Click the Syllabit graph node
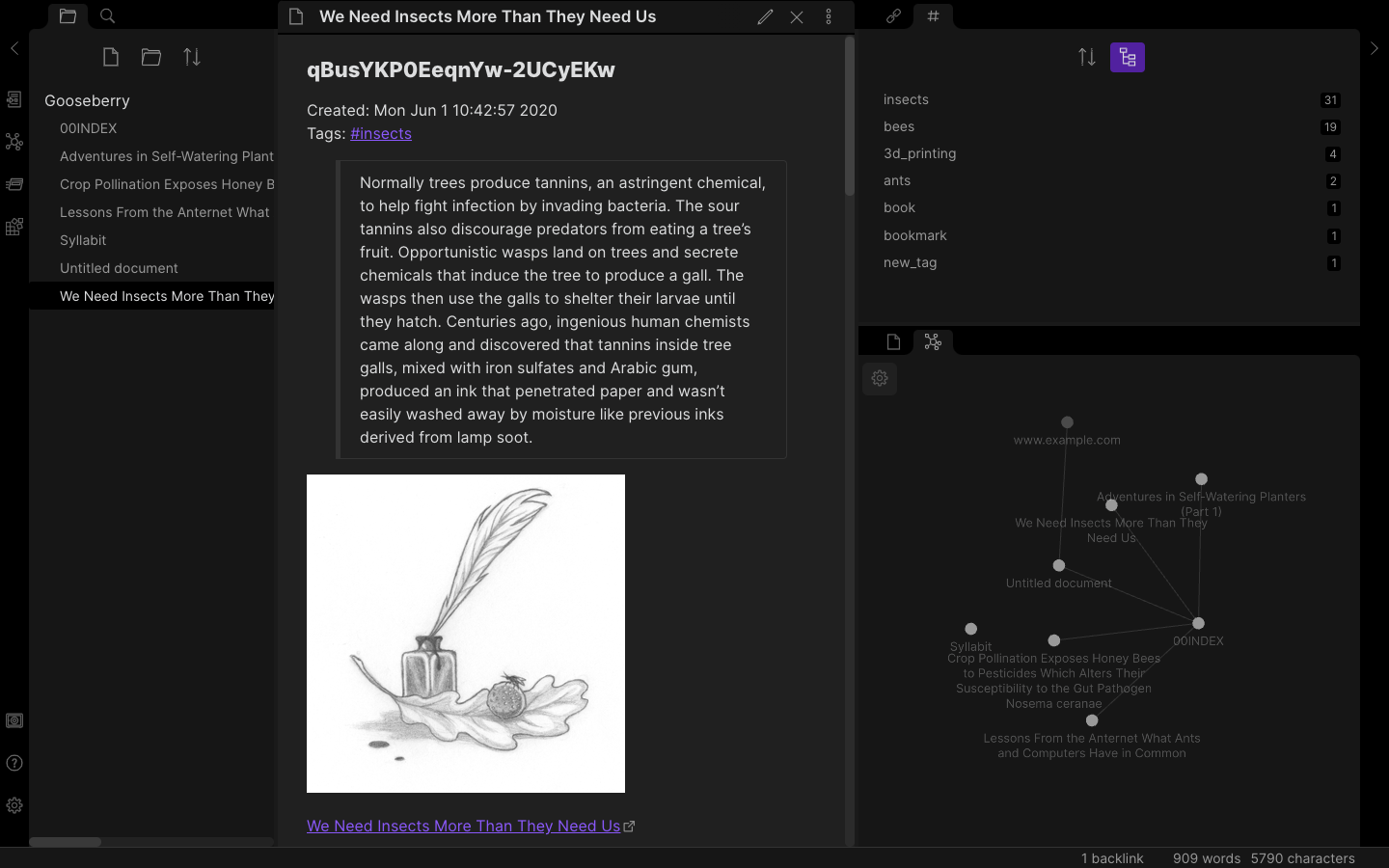Viewport: 1389px width, 868px height. click(x=971, y=629)
